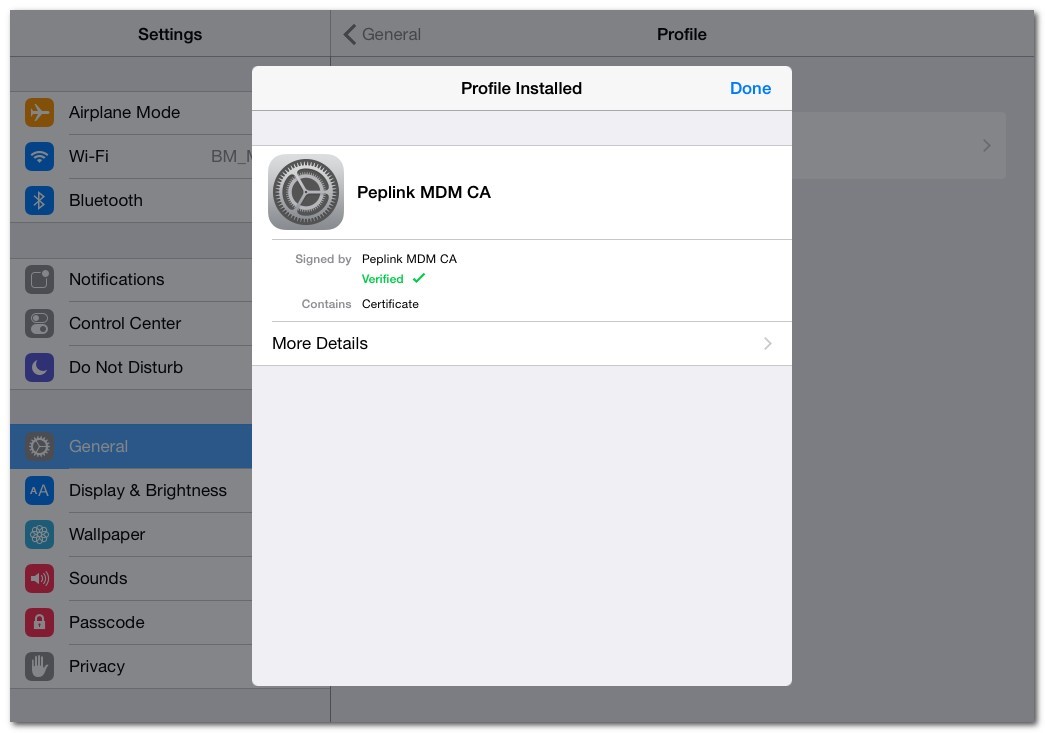
Task: Tap the Sounds speaker icon
Action: click(x=39, y=579)
